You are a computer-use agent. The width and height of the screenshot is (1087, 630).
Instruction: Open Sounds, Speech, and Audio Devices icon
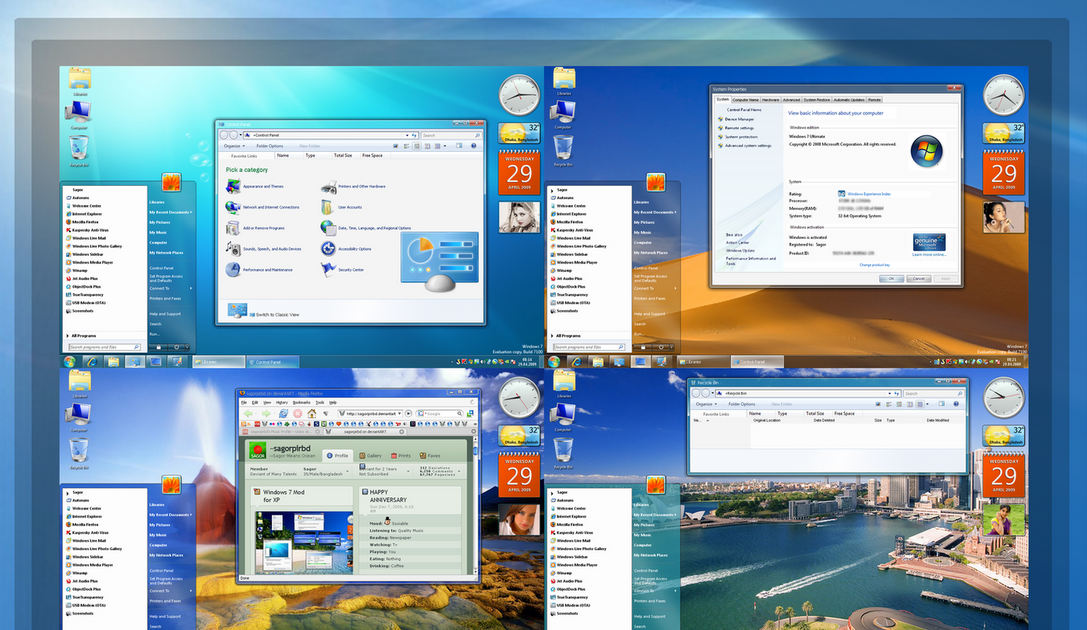[x=233, y=249]
